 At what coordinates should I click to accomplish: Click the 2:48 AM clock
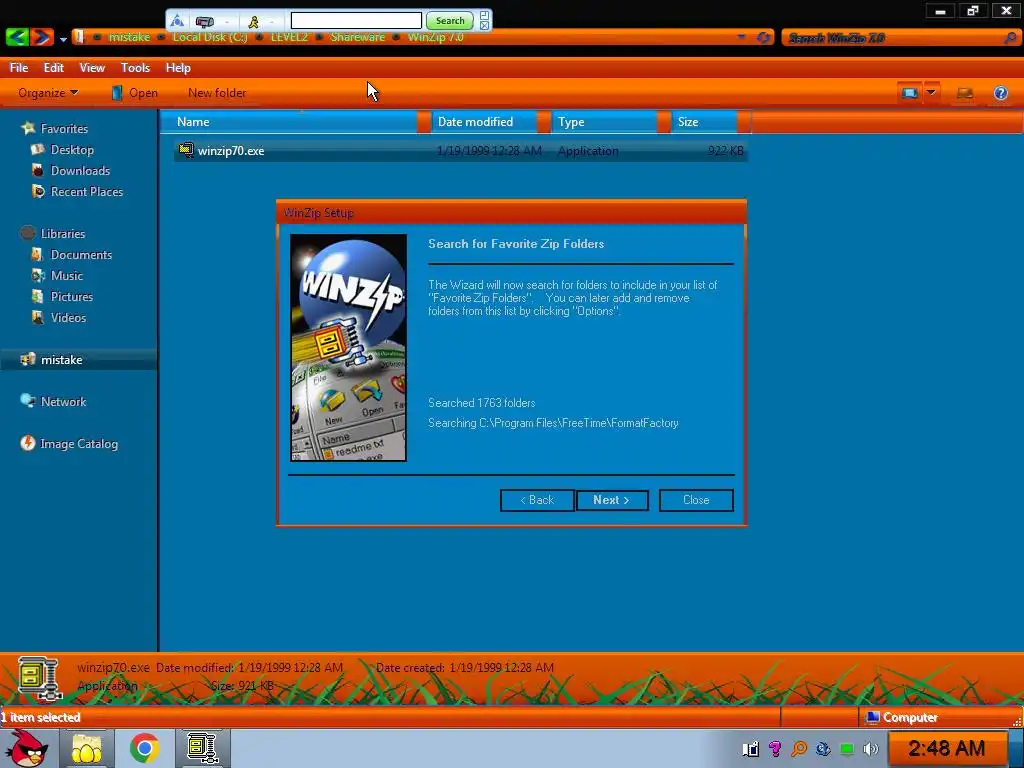946,748
